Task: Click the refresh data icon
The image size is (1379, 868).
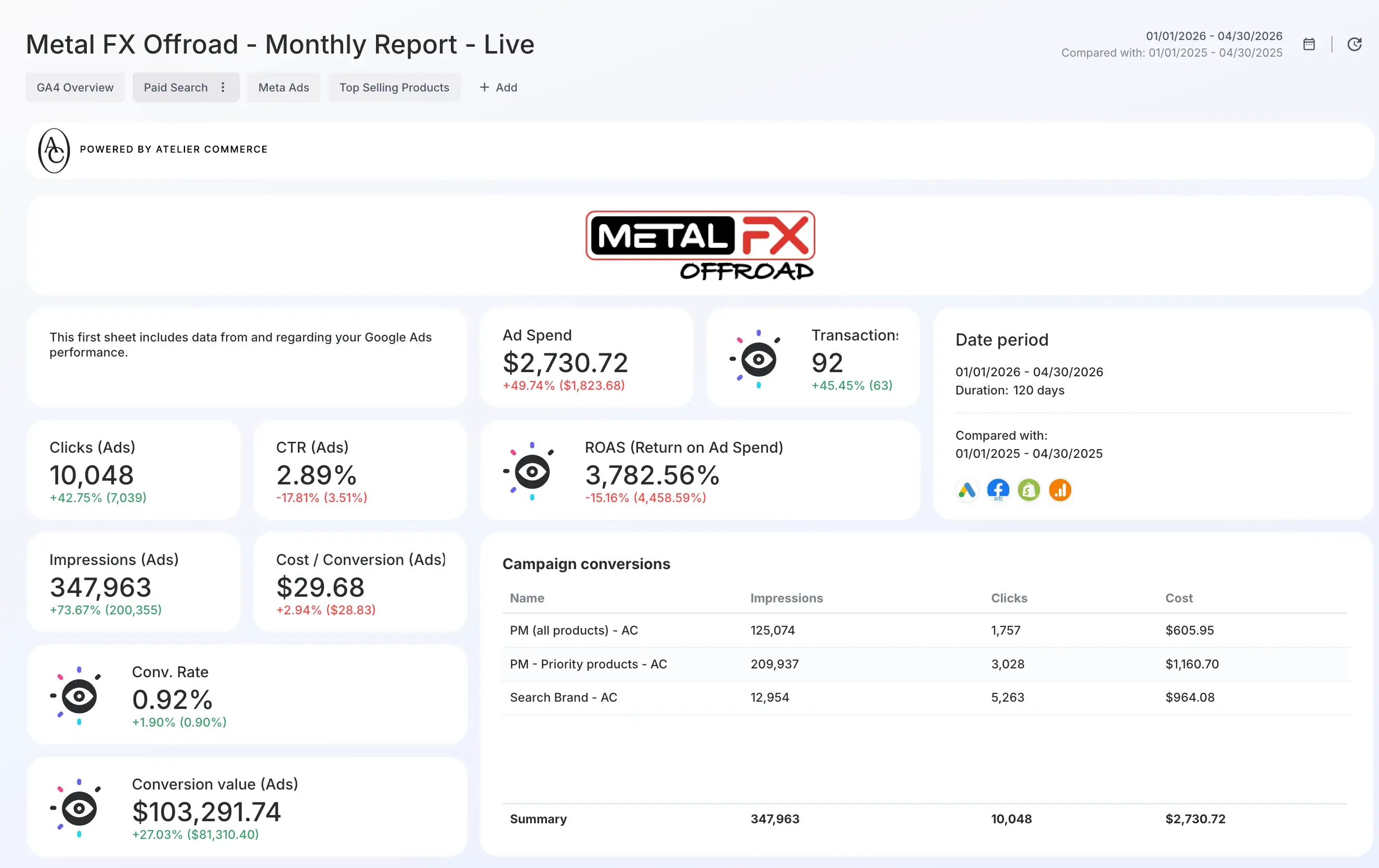Action: click(x=1355, y=44)
